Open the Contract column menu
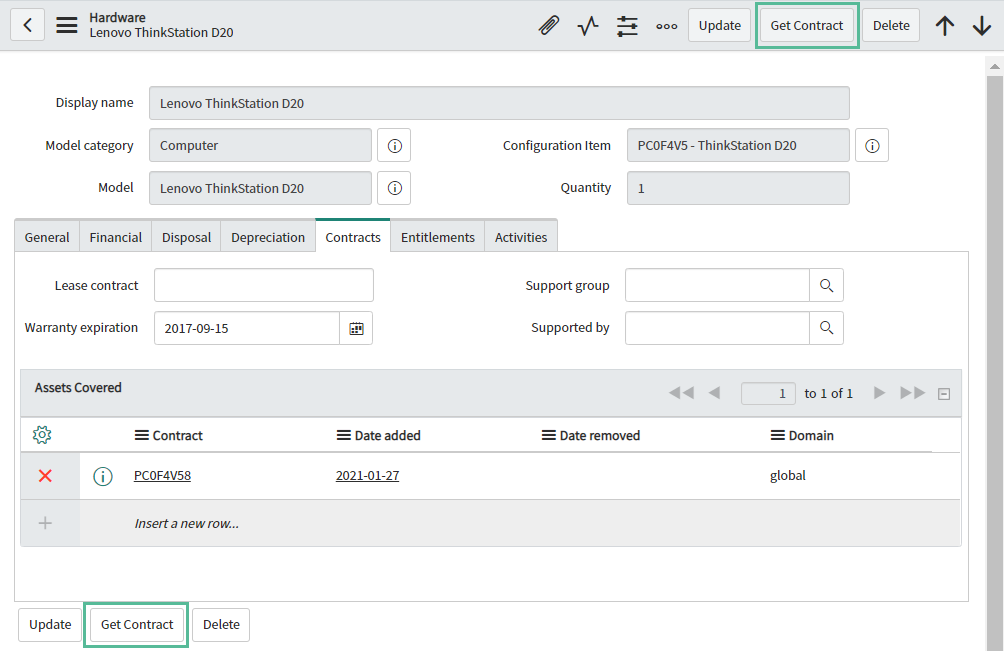 pos(142,435)
